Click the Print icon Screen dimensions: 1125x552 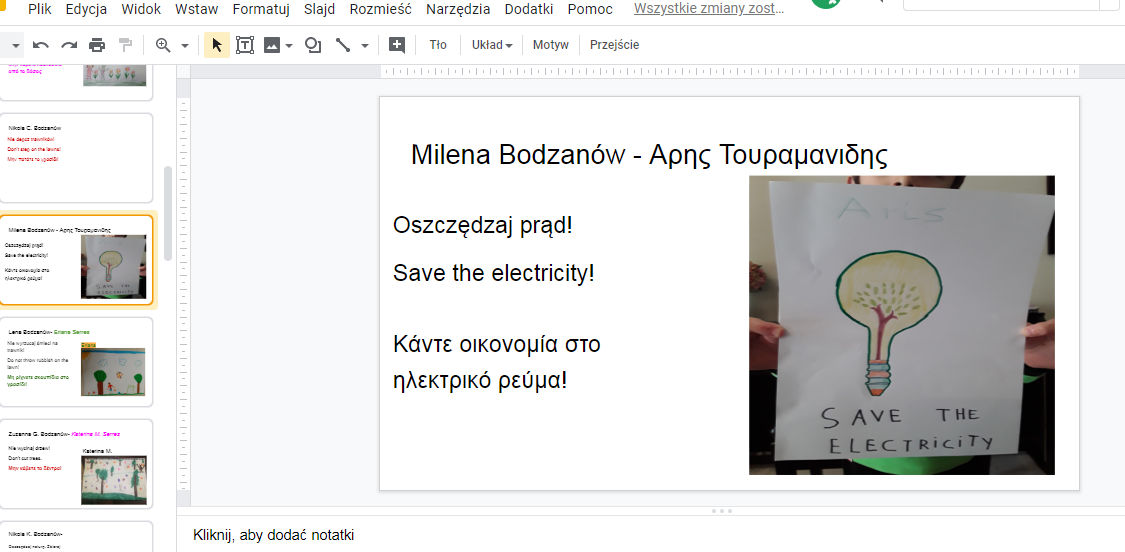[97, 45]
